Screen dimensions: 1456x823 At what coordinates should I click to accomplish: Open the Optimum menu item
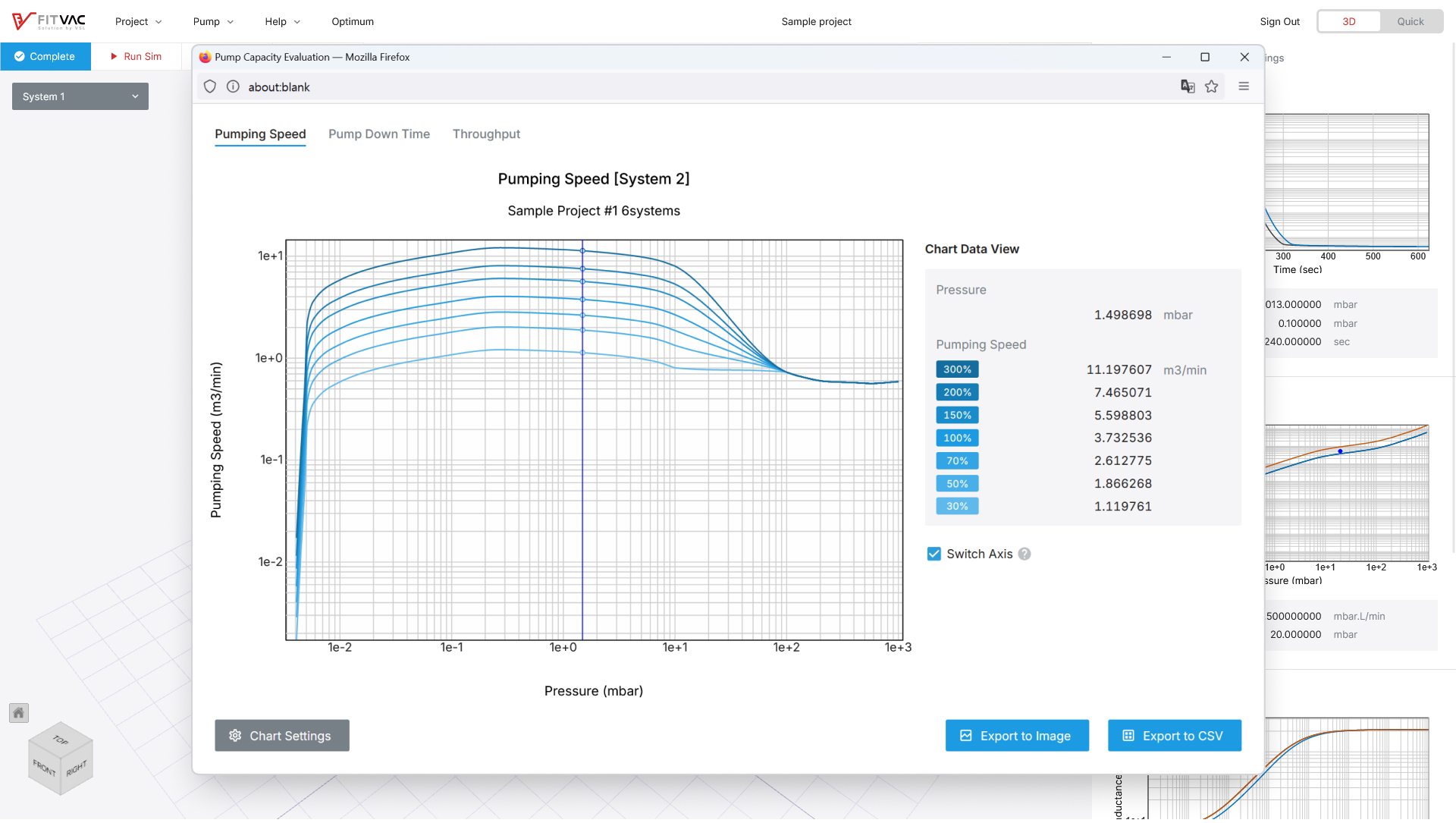353,21
